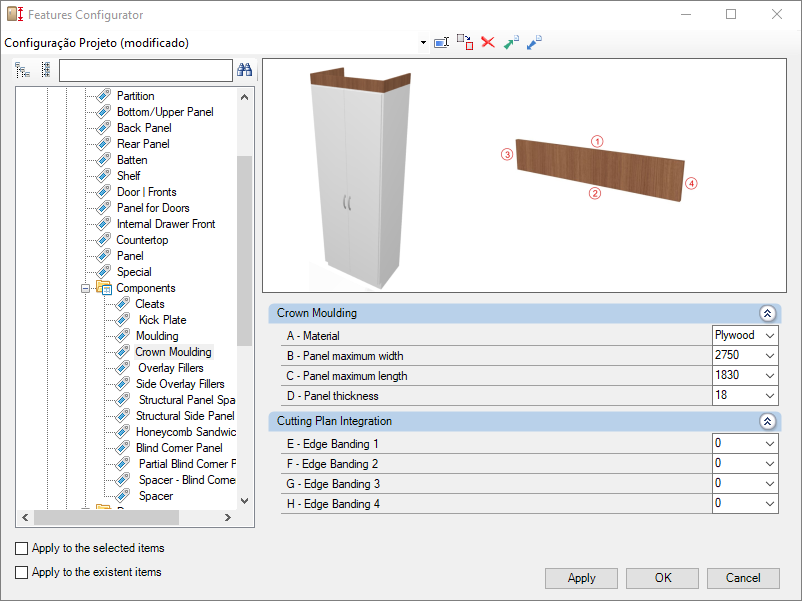Screen dimensions: 802x601
Task: Click the Overlay Fillers tag icon
Action: [x=123, y=367]
